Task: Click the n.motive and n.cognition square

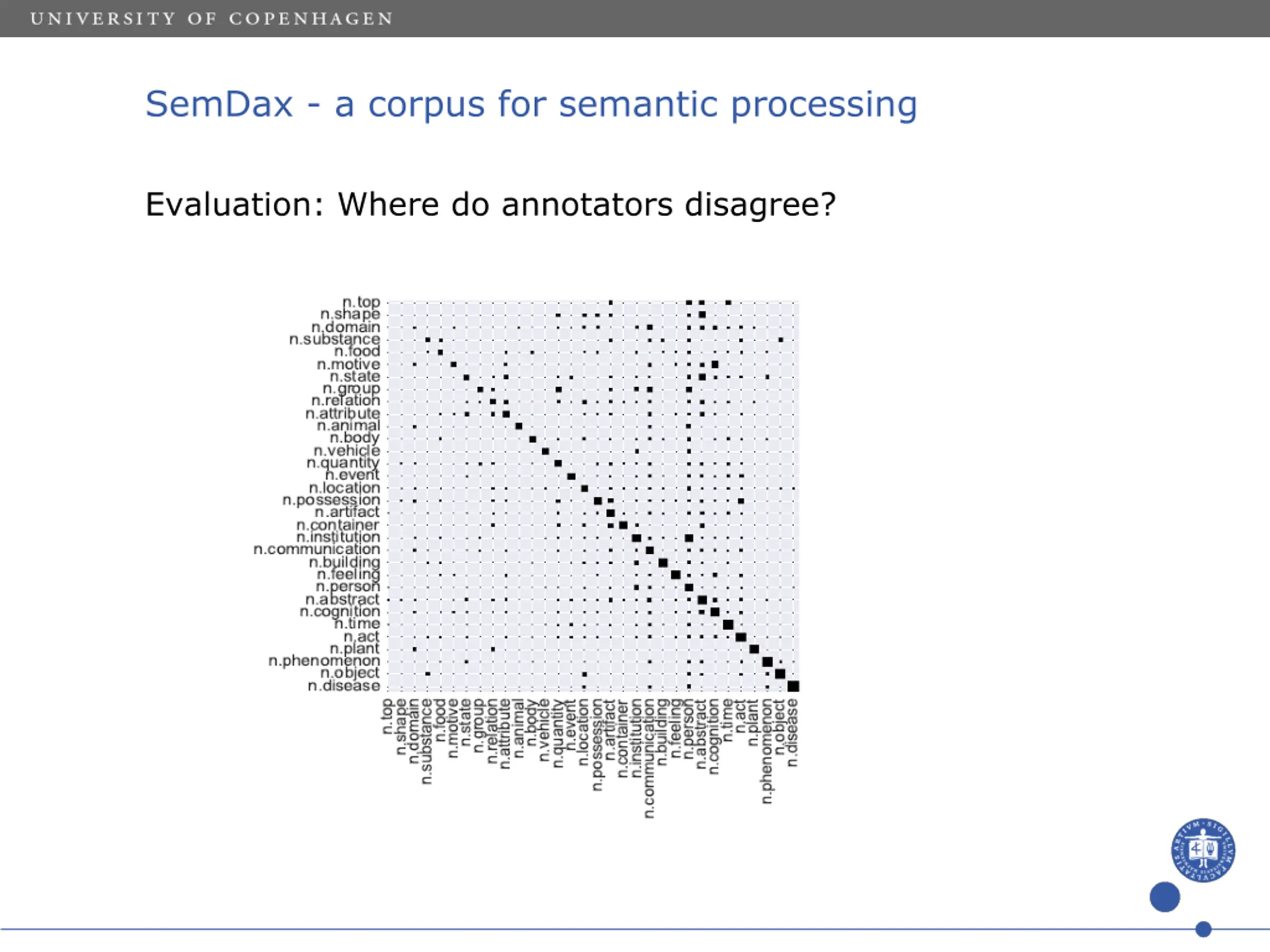Action: point(715,364)
